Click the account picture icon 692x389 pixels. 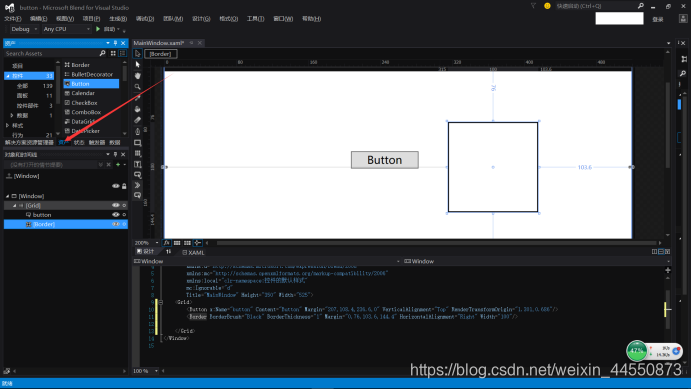(x=683, y=19)
